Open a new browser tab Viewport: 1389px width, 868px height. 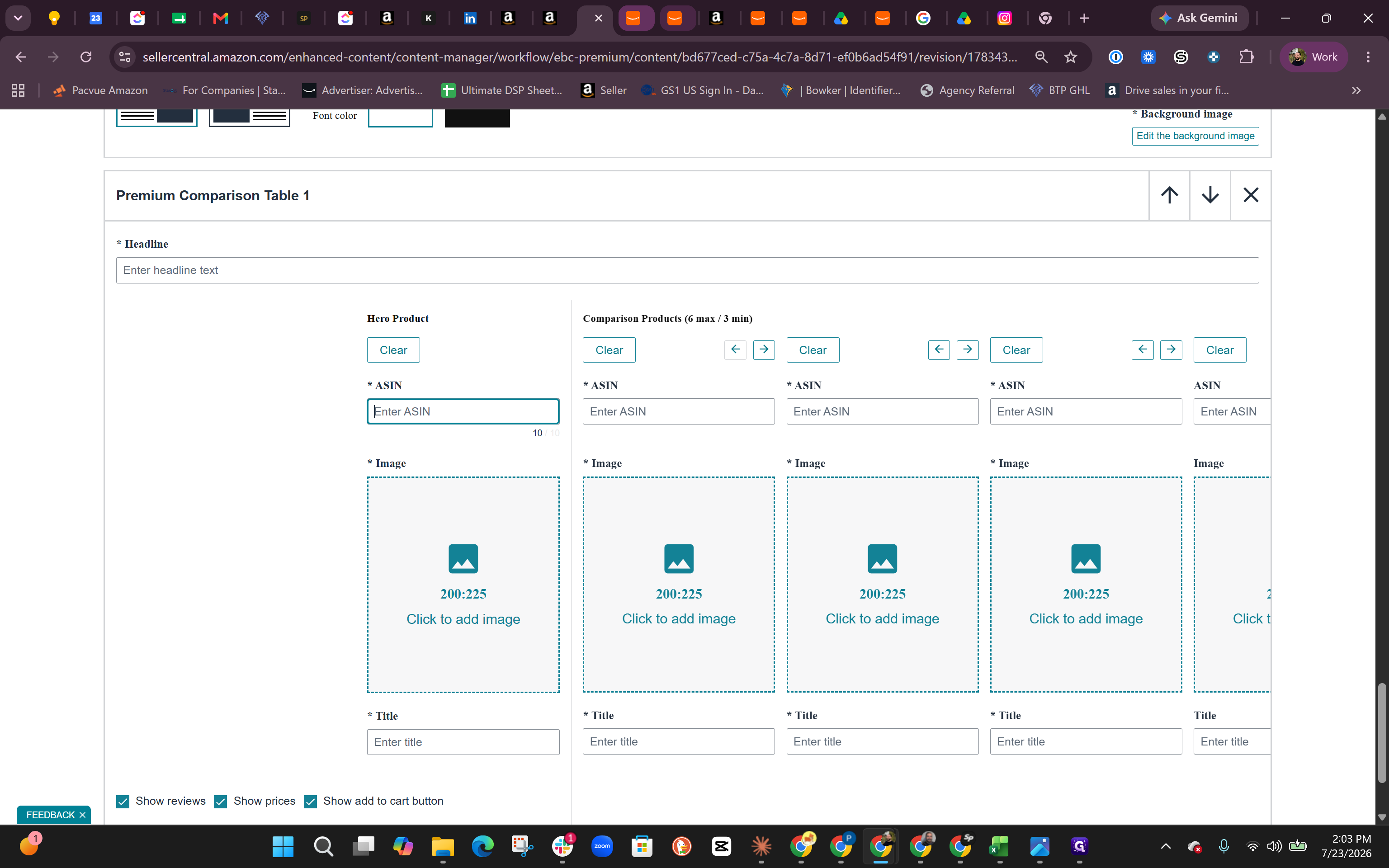tap(1084, 19)
